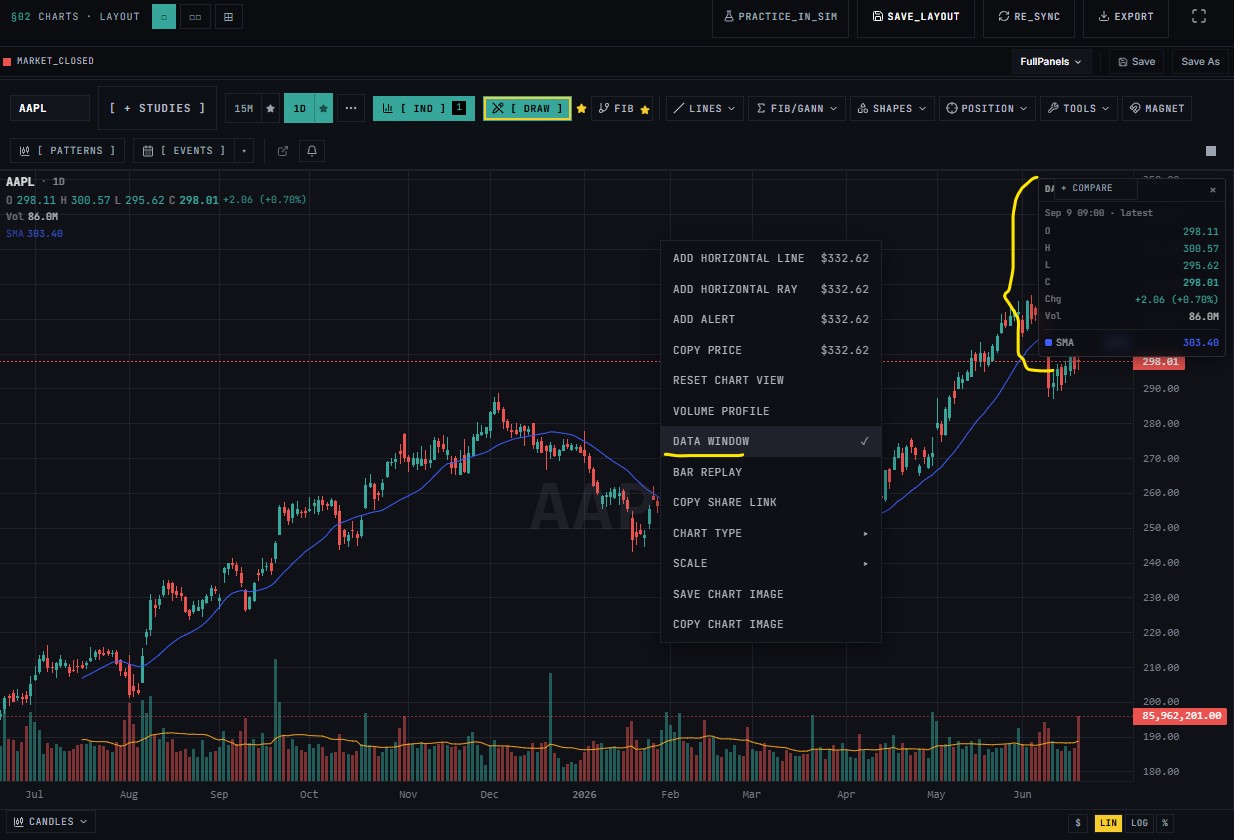1234x840 pixels.
Task: Open chart in a new window (pop-out icon)
Action: click(283, 151)
